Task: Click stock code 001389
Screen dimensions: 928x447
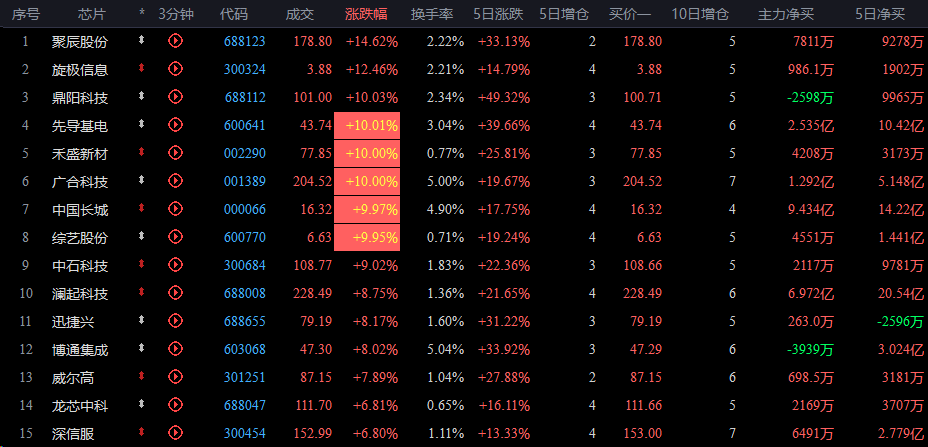Action: click(245, 181)
